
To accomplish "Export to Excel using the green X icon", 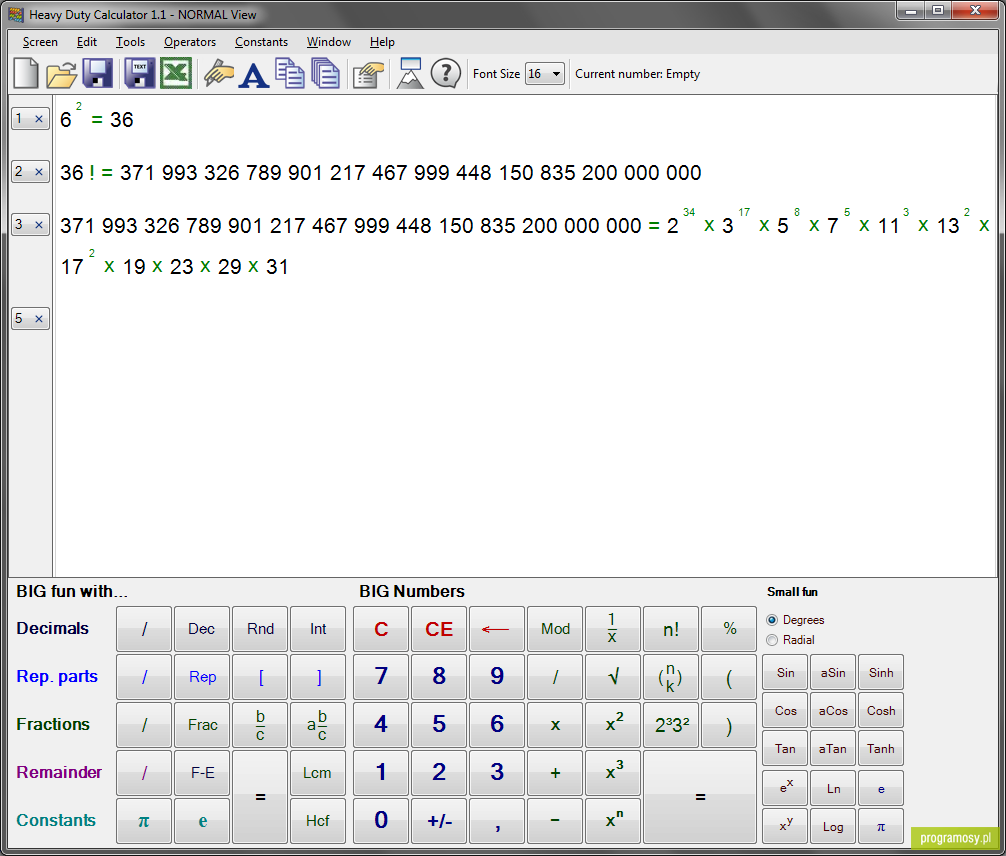I will [x=176, y=73].
